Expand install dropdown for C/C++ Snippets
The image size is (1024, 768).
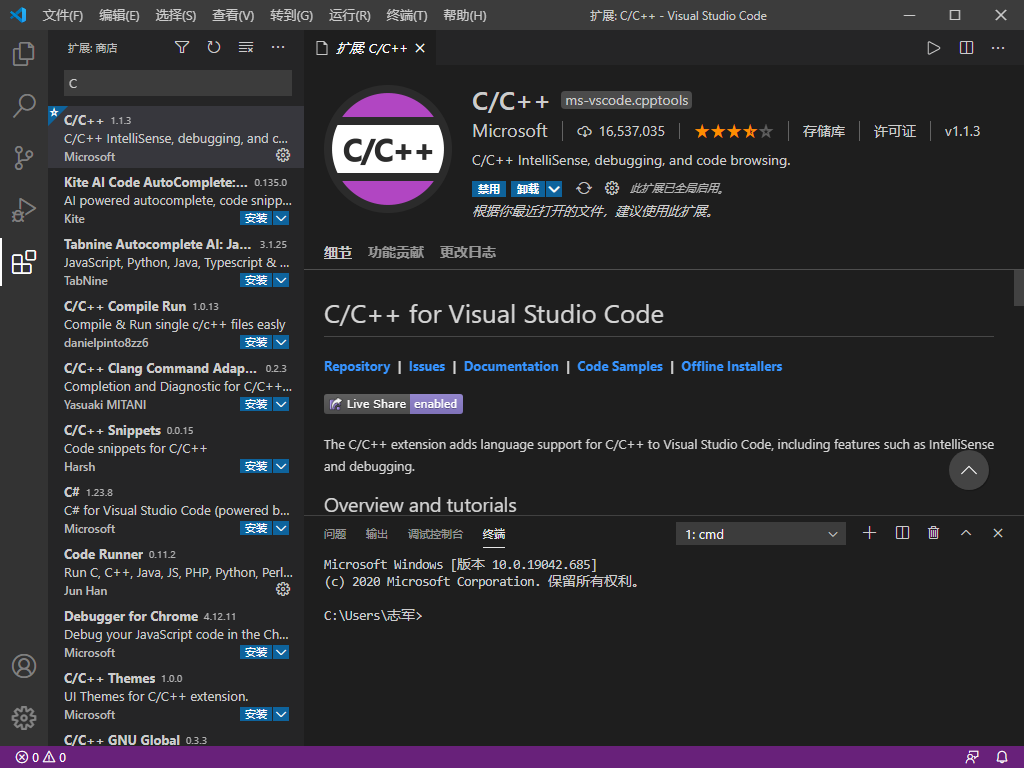coord(281,466)
